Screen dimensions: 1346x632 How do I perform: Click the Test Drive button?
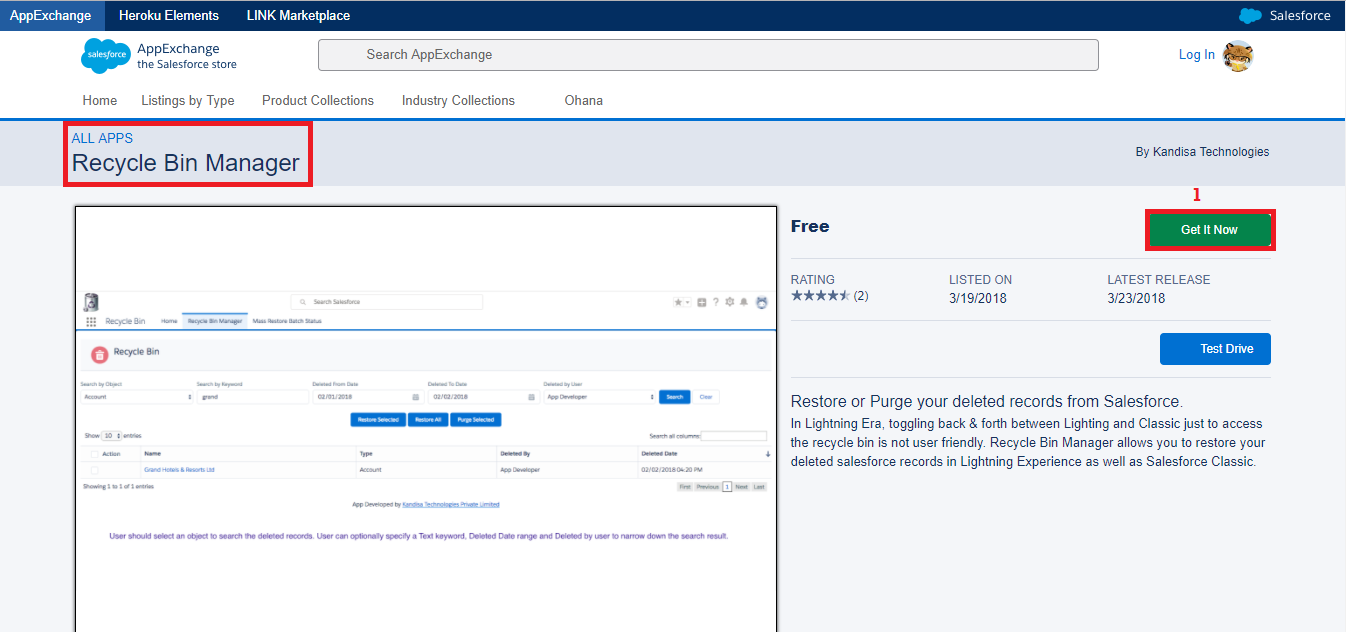1215,349
